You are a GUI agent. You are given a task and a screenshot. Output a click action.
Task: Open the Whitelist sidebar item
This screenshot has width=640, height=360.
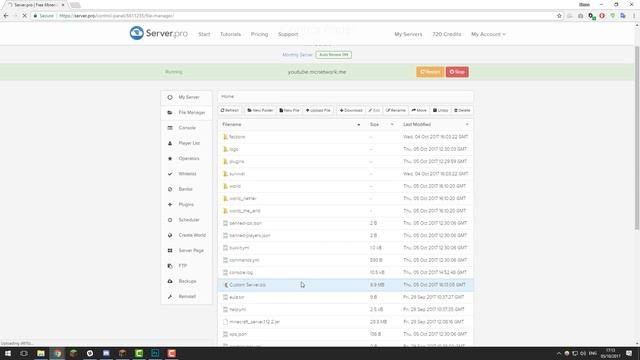click(187, 174)
